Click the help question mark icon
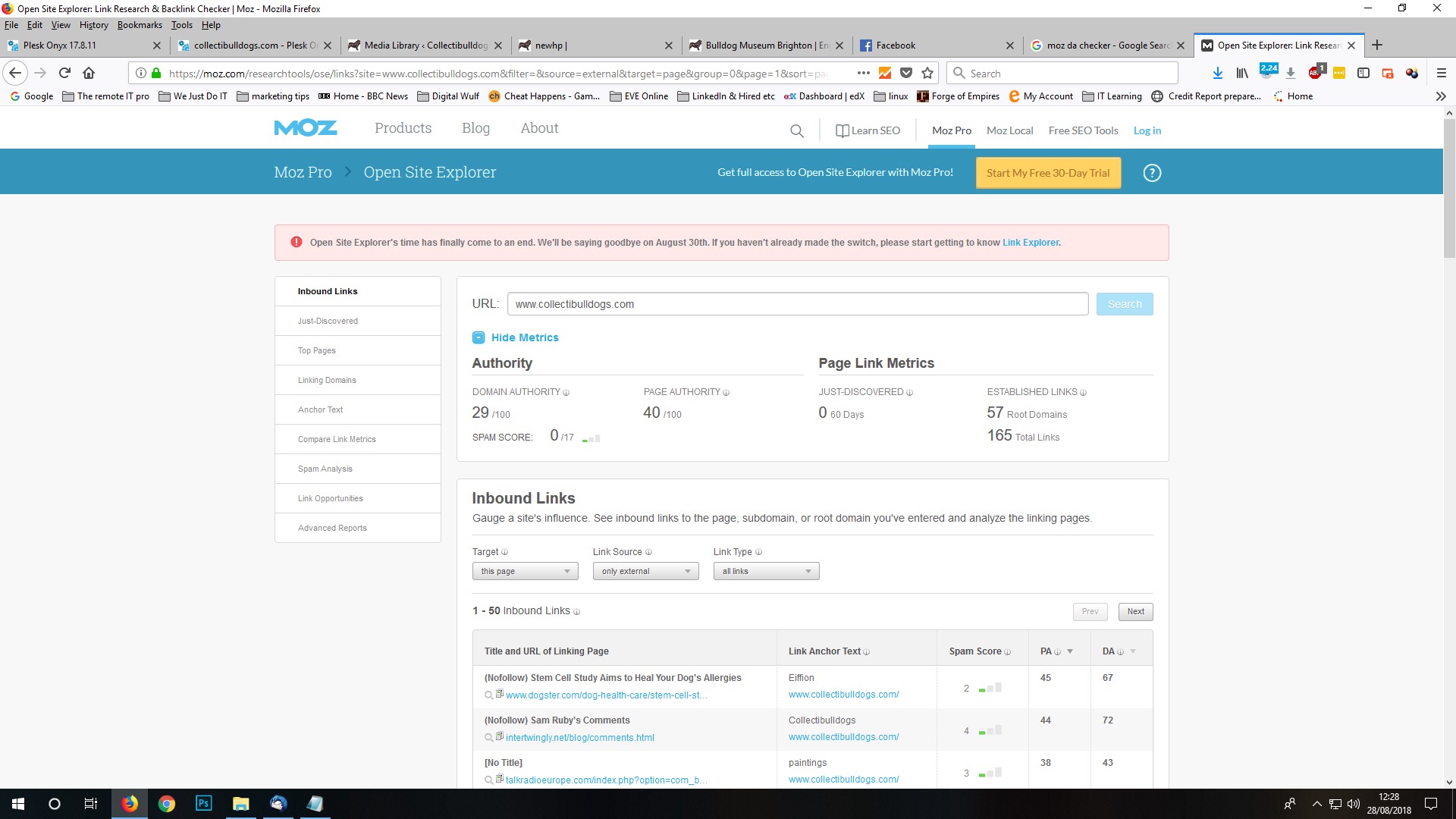 click(x=1152, y=173)
